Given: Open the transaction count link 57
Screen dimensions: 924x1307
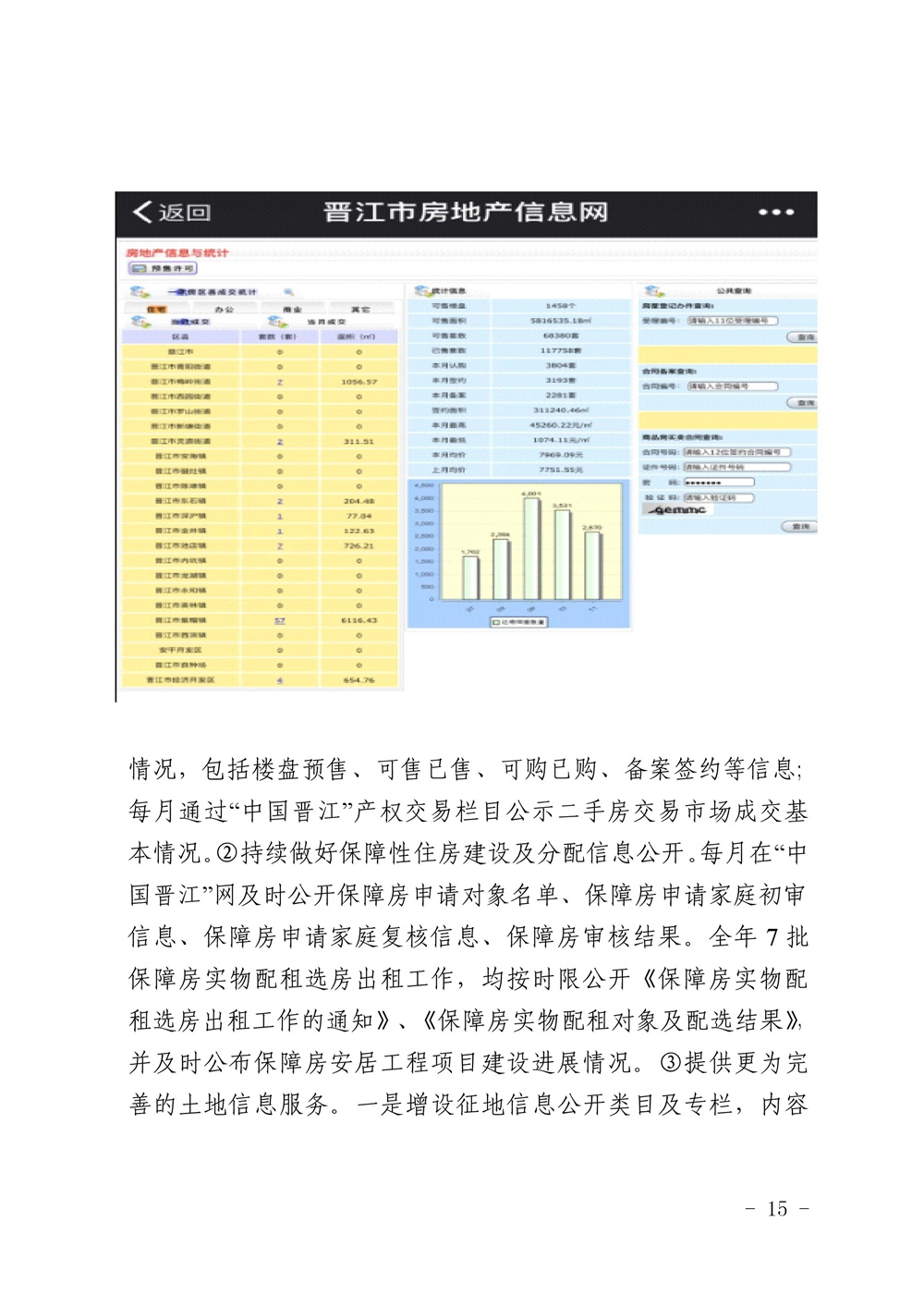Looking at the screenshot, I should 279,620.
